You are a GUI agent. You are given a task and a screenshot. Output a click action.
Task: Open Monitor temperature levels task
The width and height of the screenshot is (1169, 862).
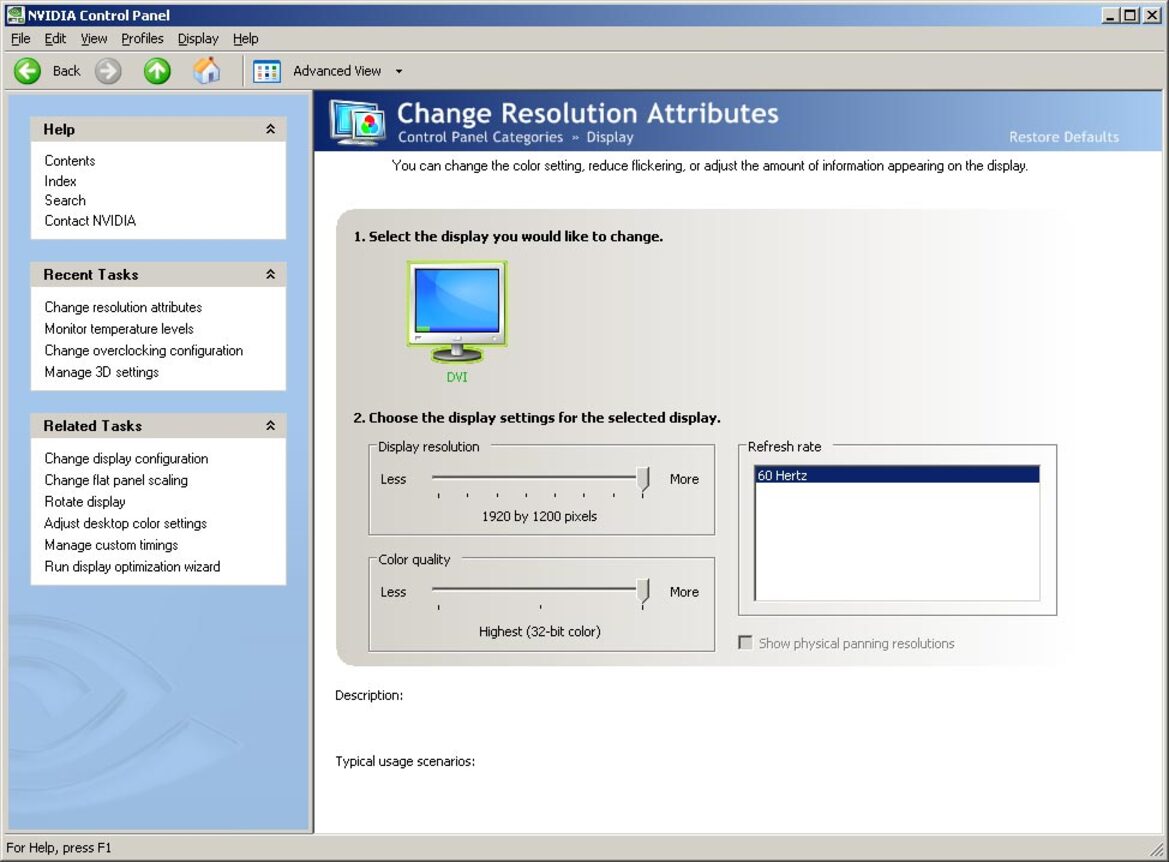(x=119, y=329)
